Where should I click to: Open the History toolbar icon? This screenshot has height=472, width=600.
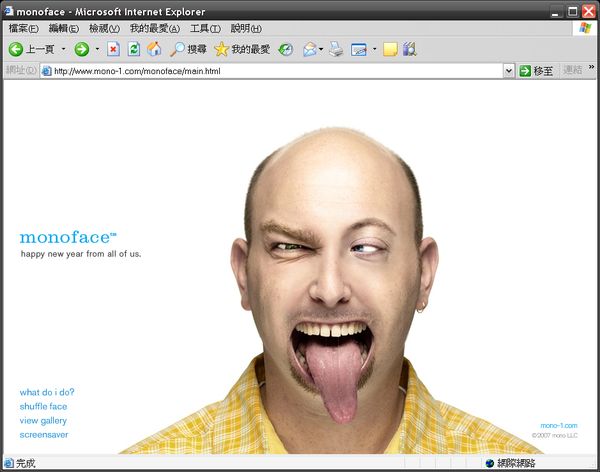(285, 49)
